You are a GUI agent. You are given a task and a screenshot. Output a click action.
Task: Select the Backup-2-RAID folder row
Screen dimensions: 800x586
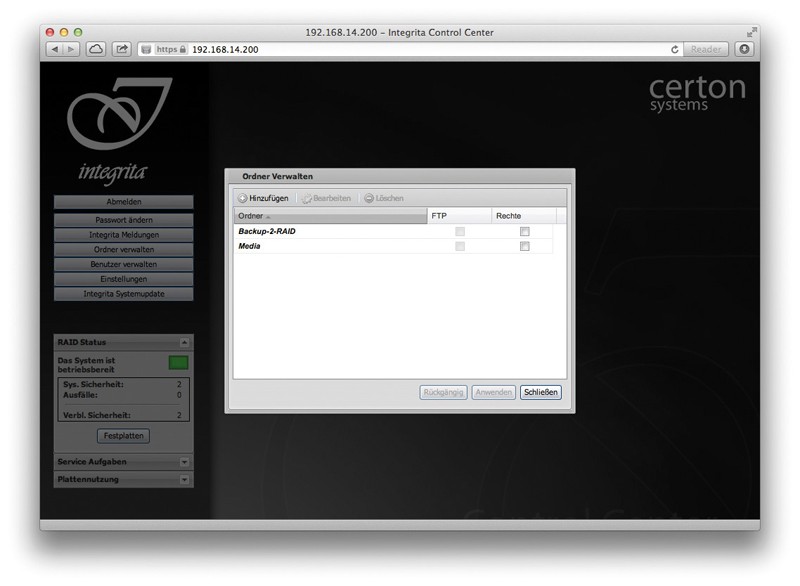click(393, 232)
